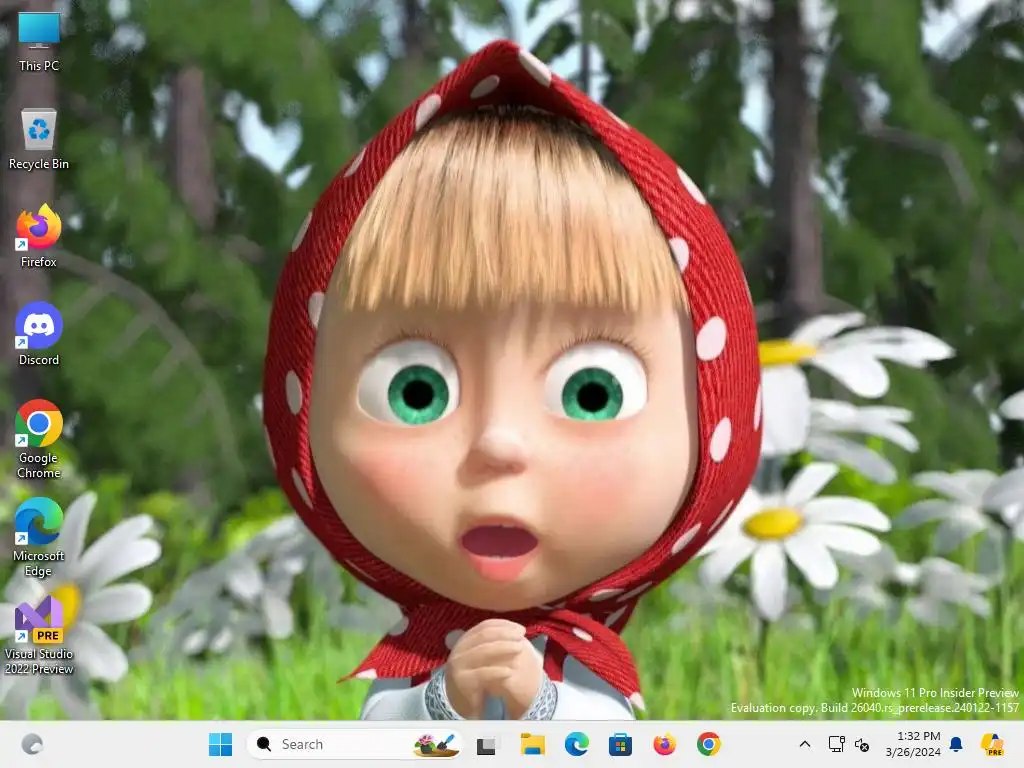Viewport: 1024px width, 768px height.
Task: Open notifications bell icon
Action: point(956,744)
